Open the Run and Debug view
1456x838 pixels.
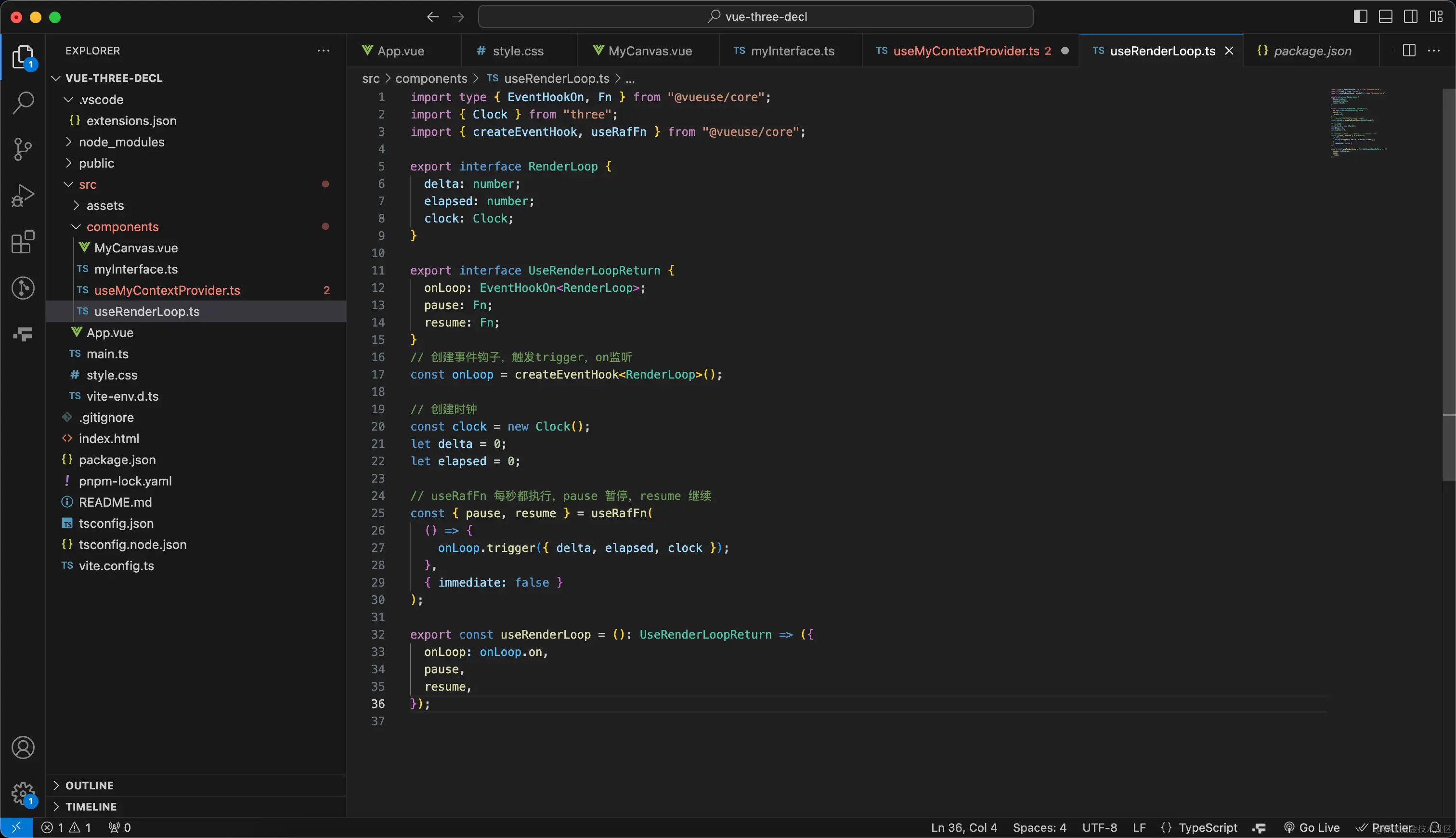point(23,196)
